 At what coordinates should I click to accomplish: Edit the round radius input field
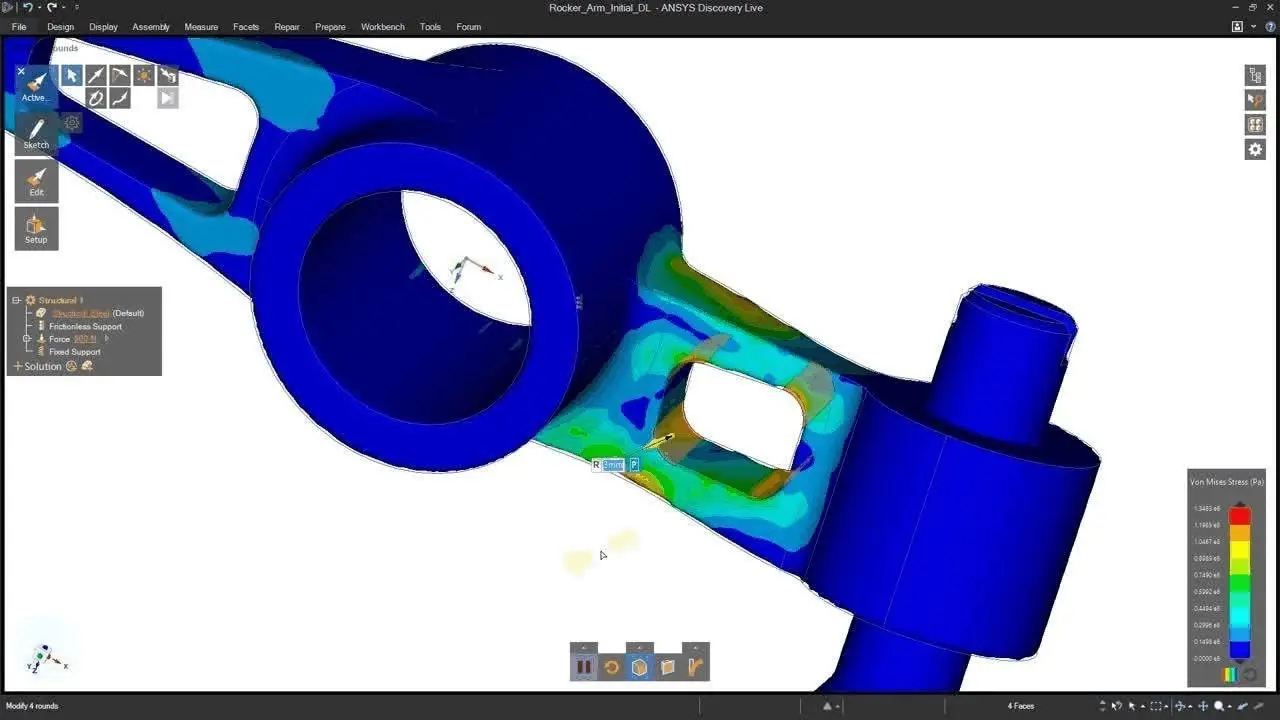[x=614, y=465]
